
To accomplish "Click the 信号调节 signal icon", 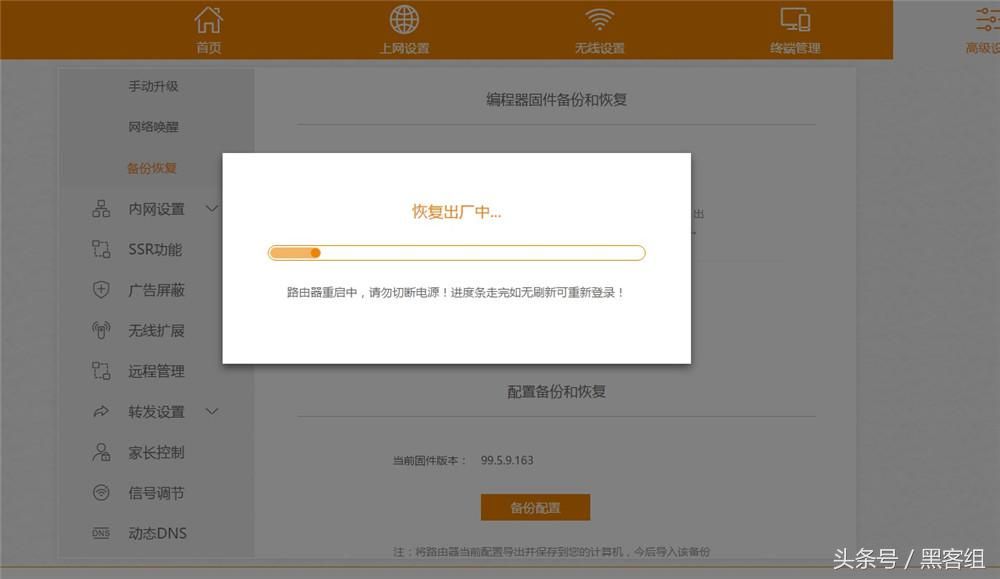I will tap(101, 492).
